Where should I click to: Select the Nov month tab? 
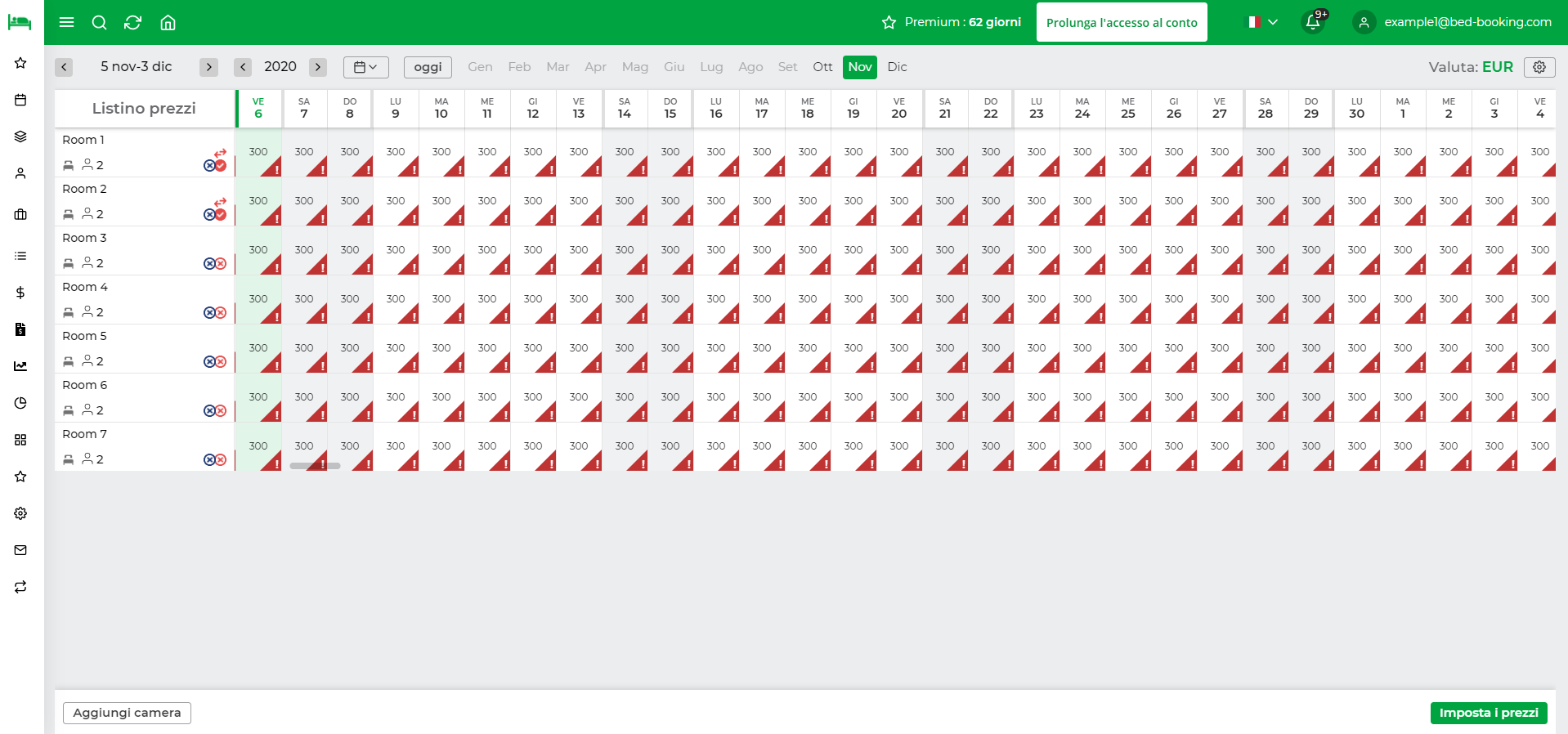pos(860,67)
